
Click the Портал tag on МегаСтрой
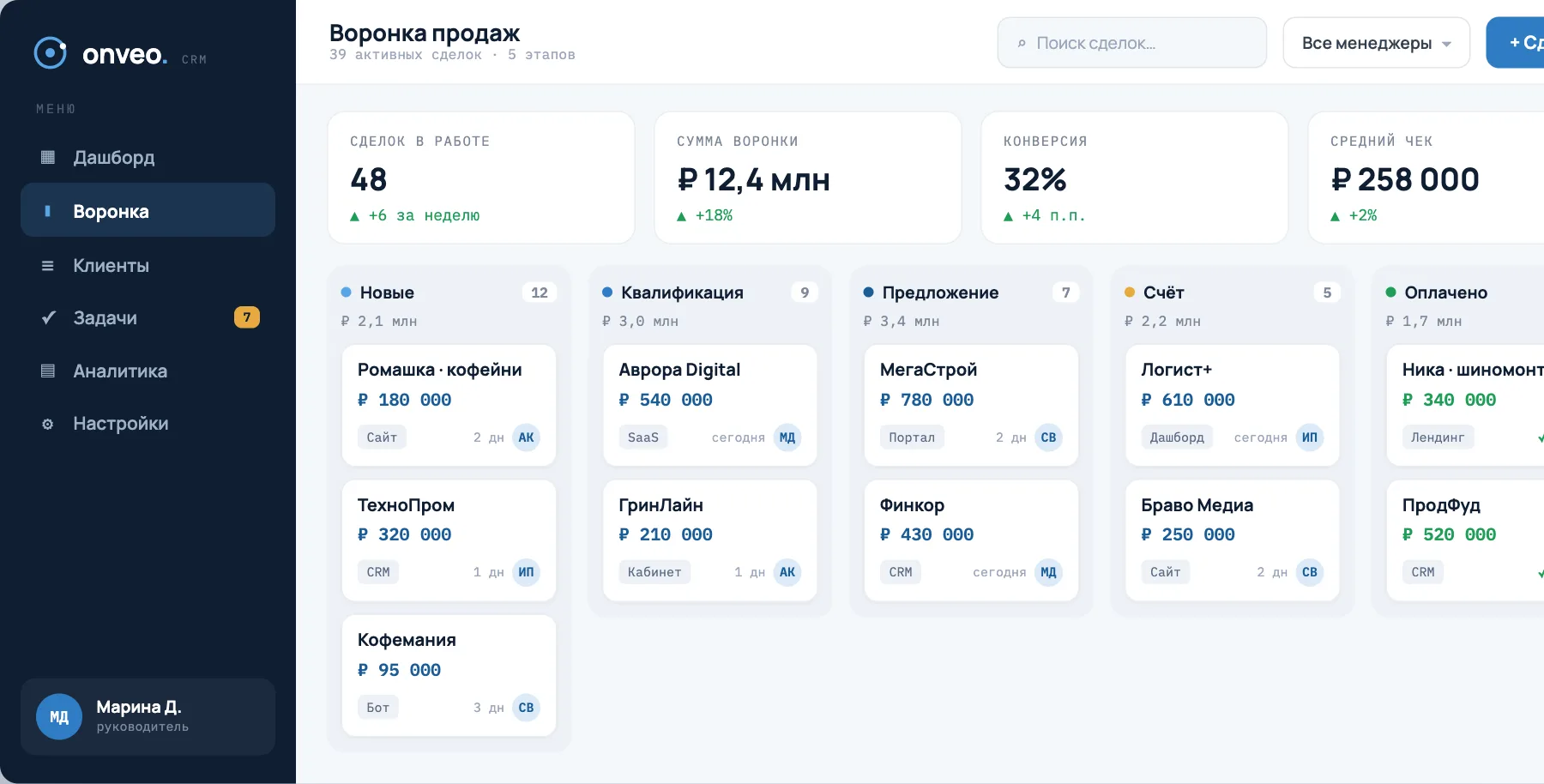912,437
